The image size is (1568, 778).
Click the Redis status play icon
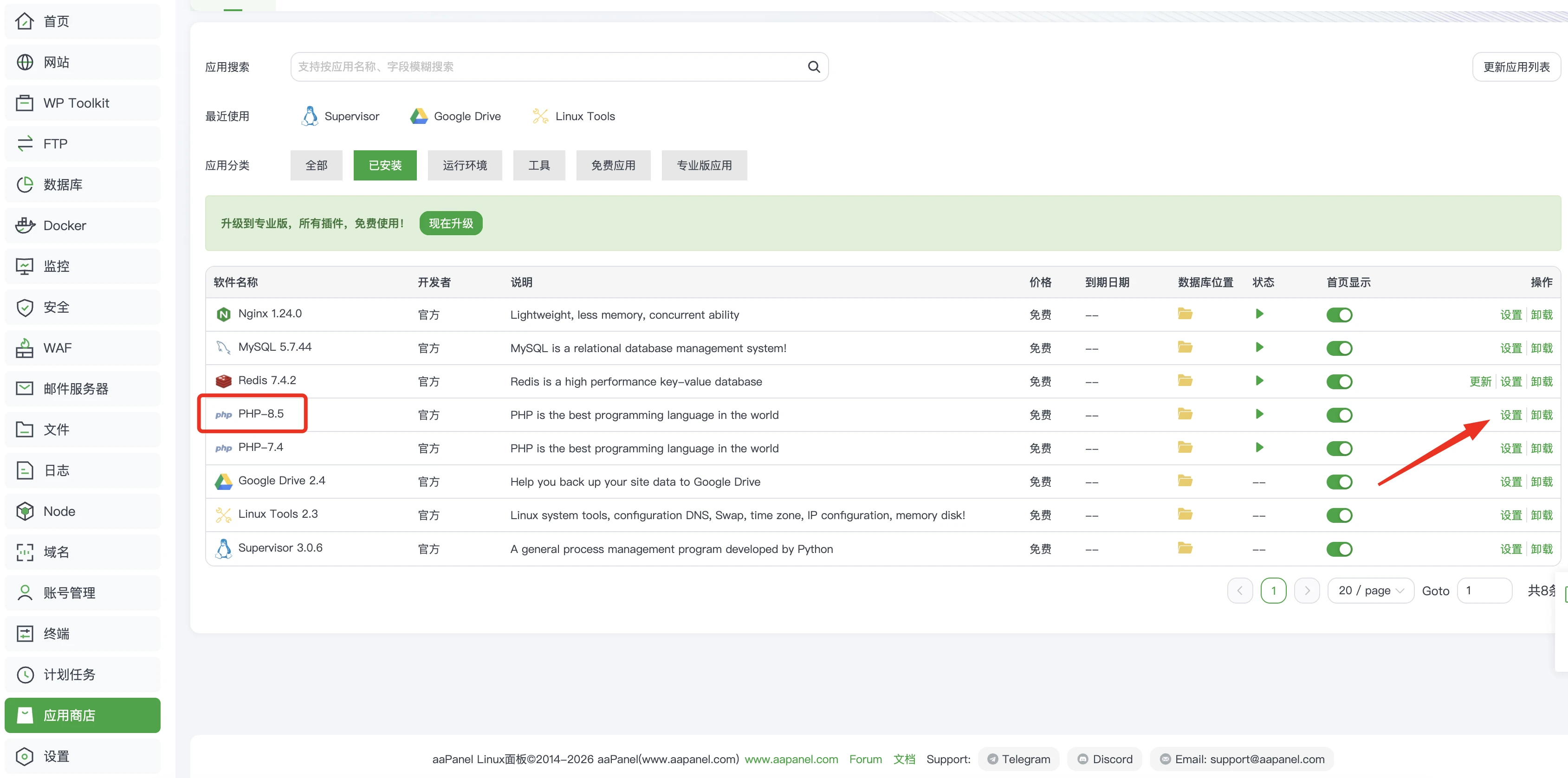[x=1259, y=381]
